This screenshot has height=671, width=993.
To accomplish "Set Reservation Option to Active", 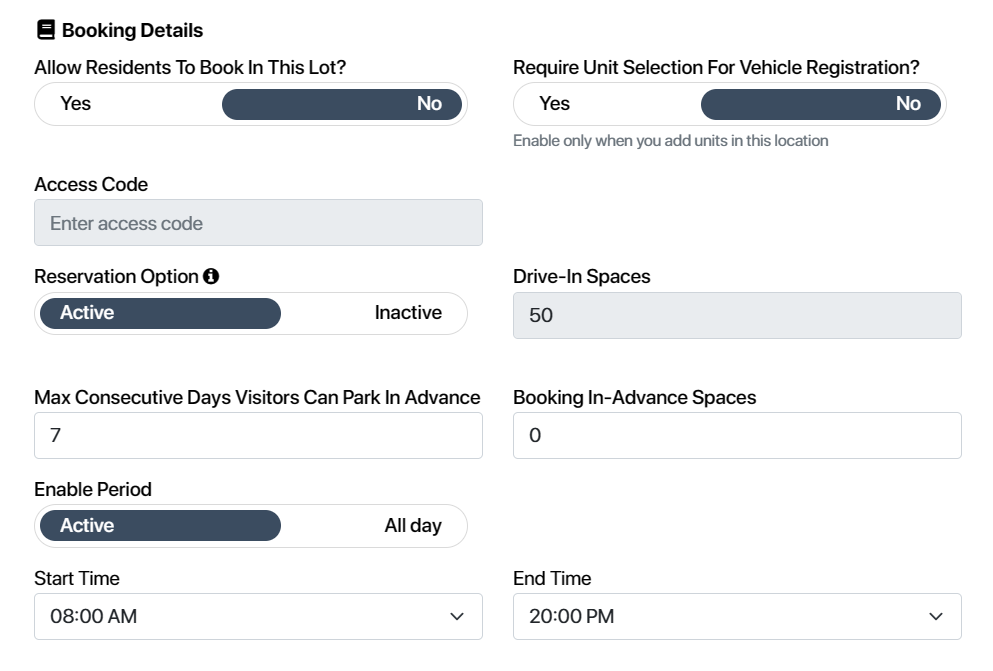I will tap(160, 313).
